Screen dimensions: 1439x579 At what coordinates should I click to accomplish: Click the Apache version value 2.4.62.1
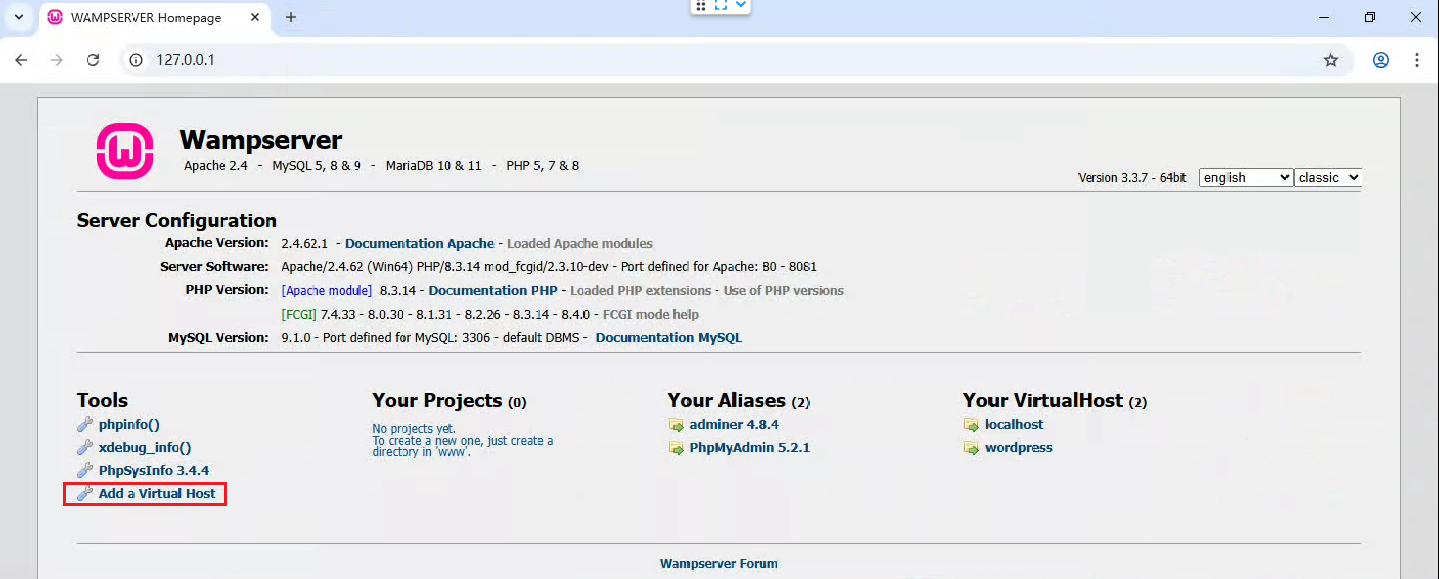[x=305, y=243]
